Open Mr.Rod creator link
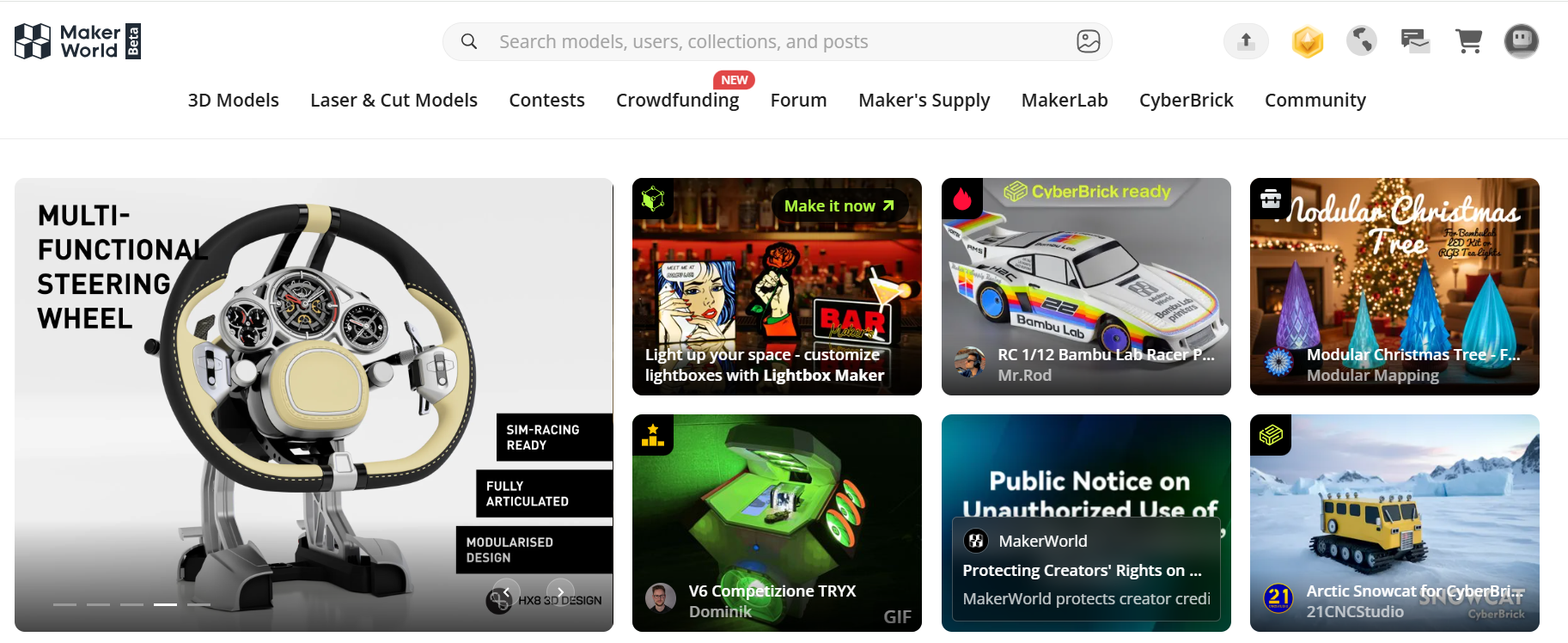The image size is (1568, 643). [1024, 376]
